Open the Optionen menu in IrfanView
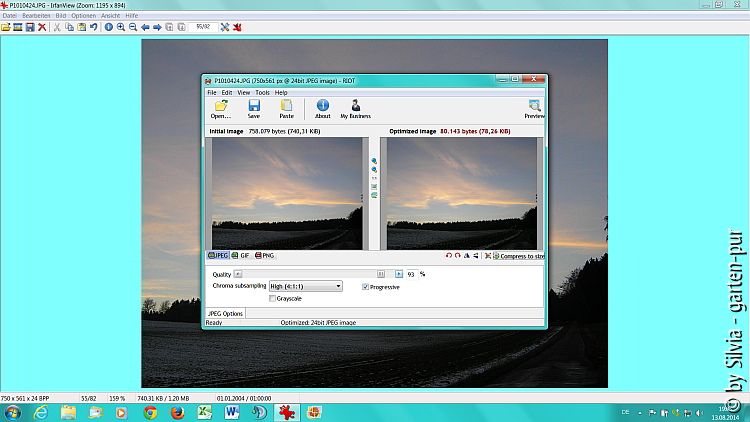Screen dimensions: 750x422 click(83, 16)
